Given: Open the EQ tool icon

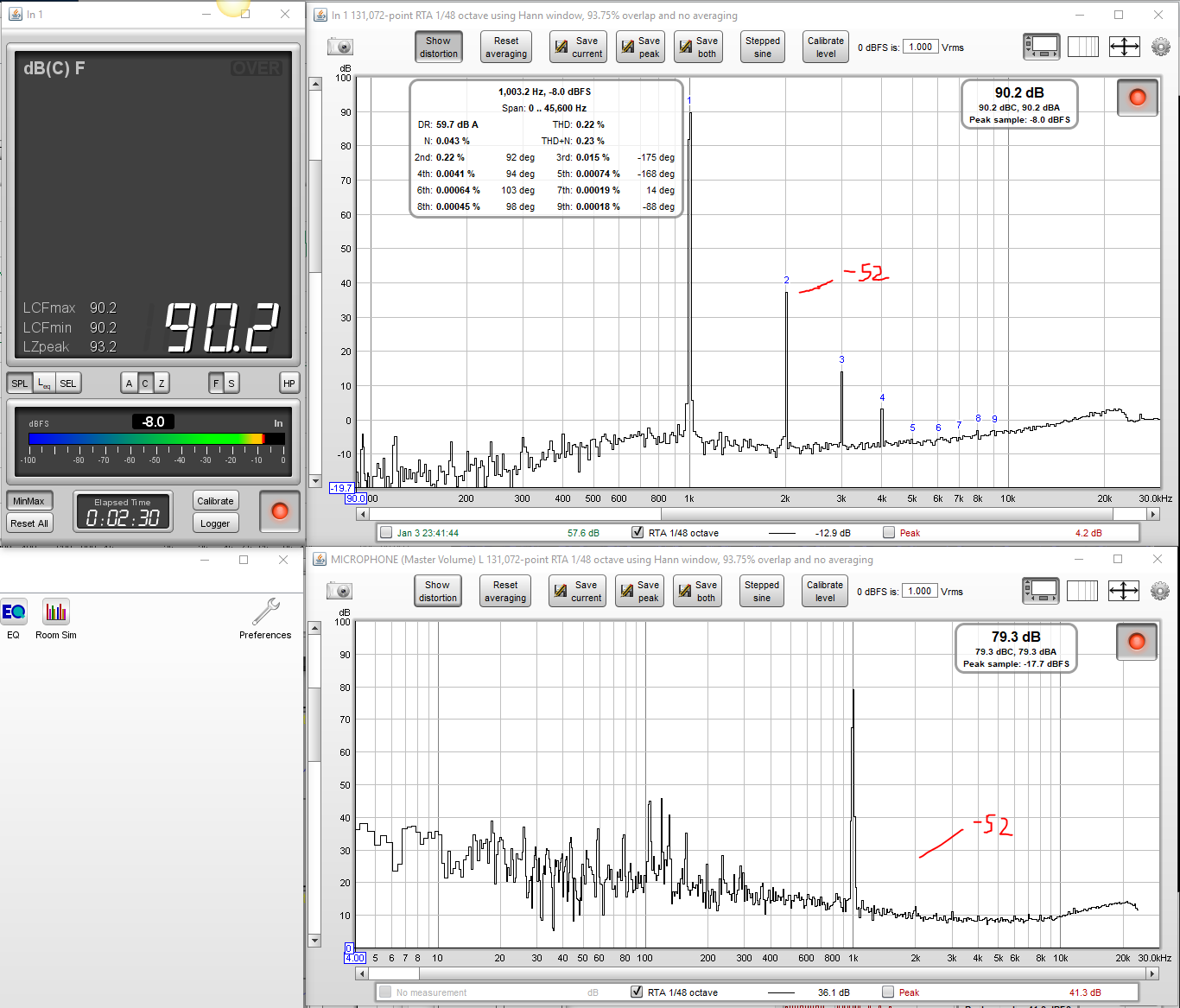Looking at the screenshot, I should (x=14, y=612).
